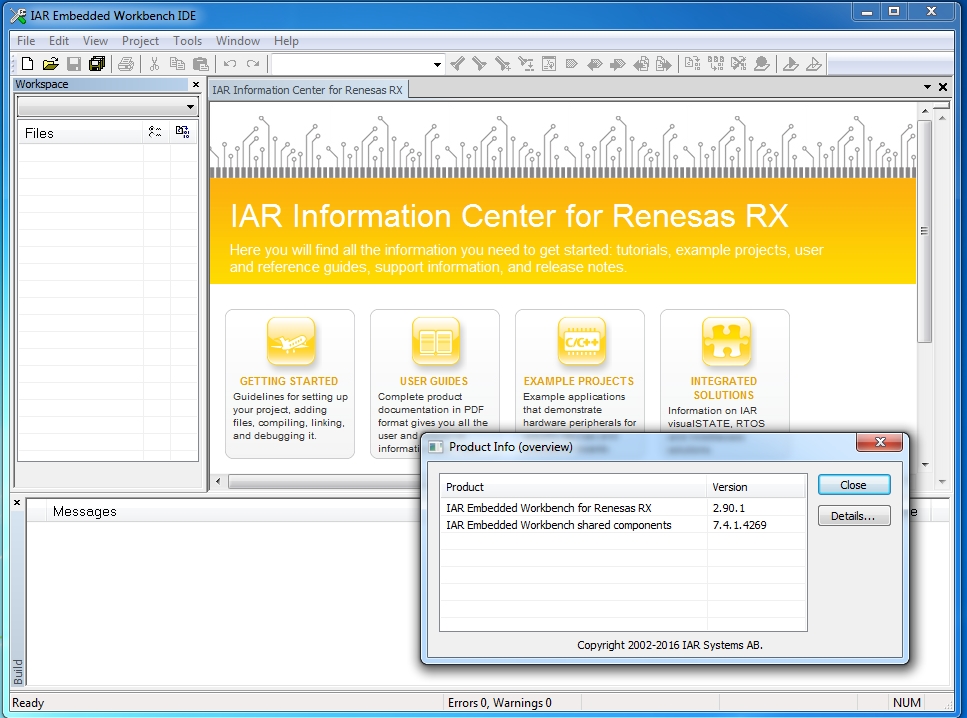Screen dimensions: 967x718
Task: Click the Undo arrow icon
Action: tap(229, 64)
